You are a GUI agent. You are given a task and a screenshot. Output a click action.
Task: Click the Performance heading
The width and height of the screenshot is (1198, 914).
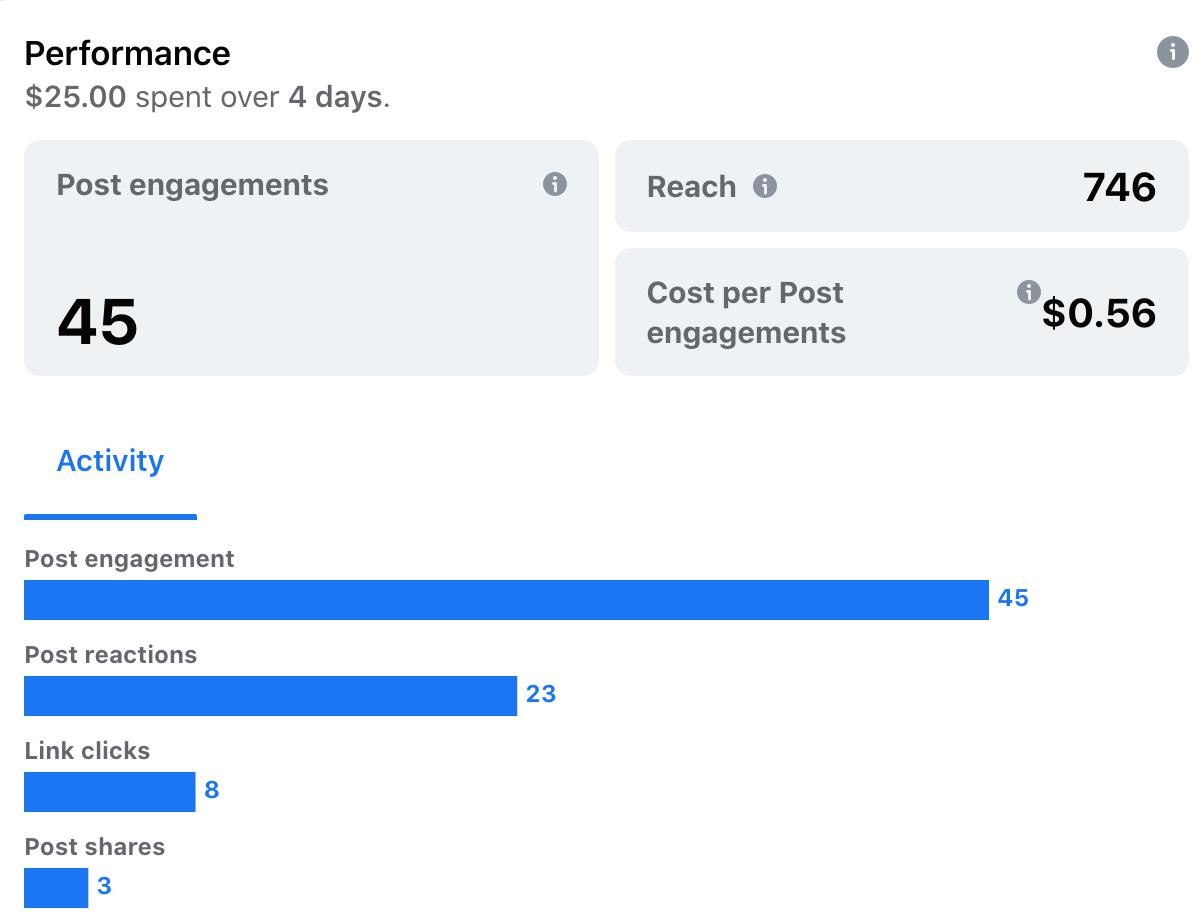coord(127,53)
